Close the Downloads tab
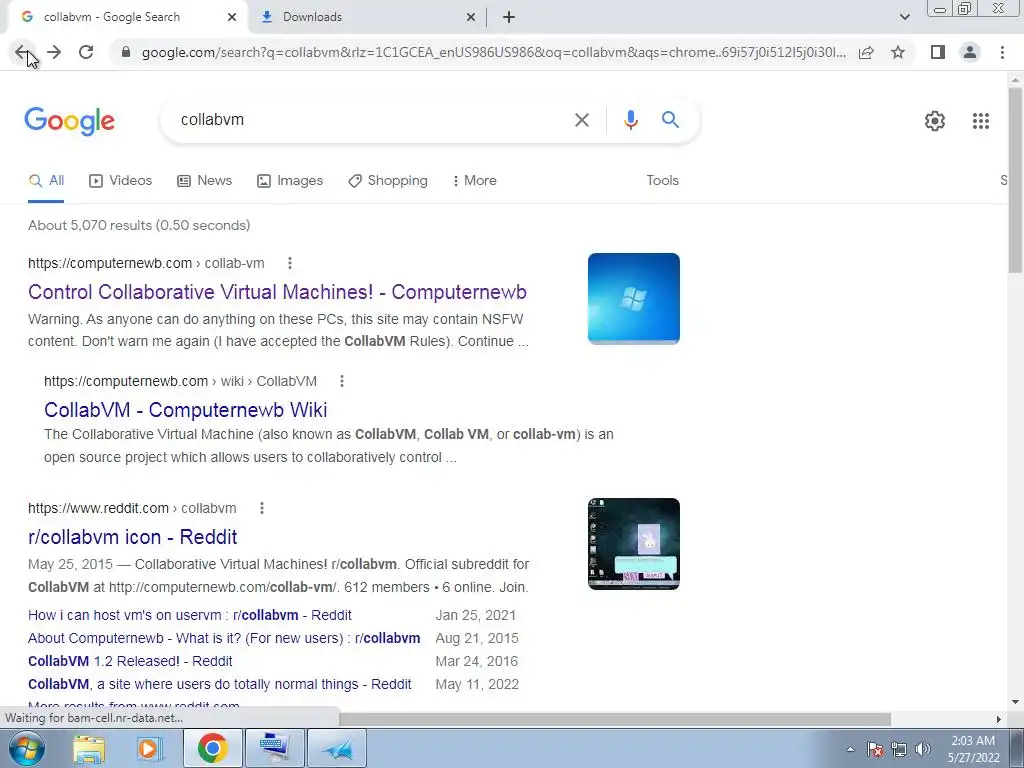This screenshot has width=1024, height=768. (471, 18)
